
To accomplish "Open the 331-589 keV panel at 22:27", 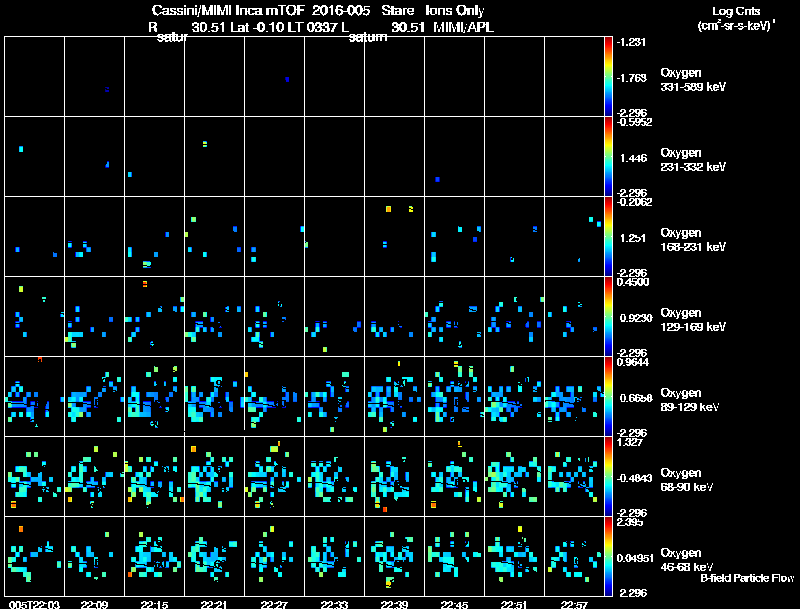I will pyautogui.click(x=274, y=77).
